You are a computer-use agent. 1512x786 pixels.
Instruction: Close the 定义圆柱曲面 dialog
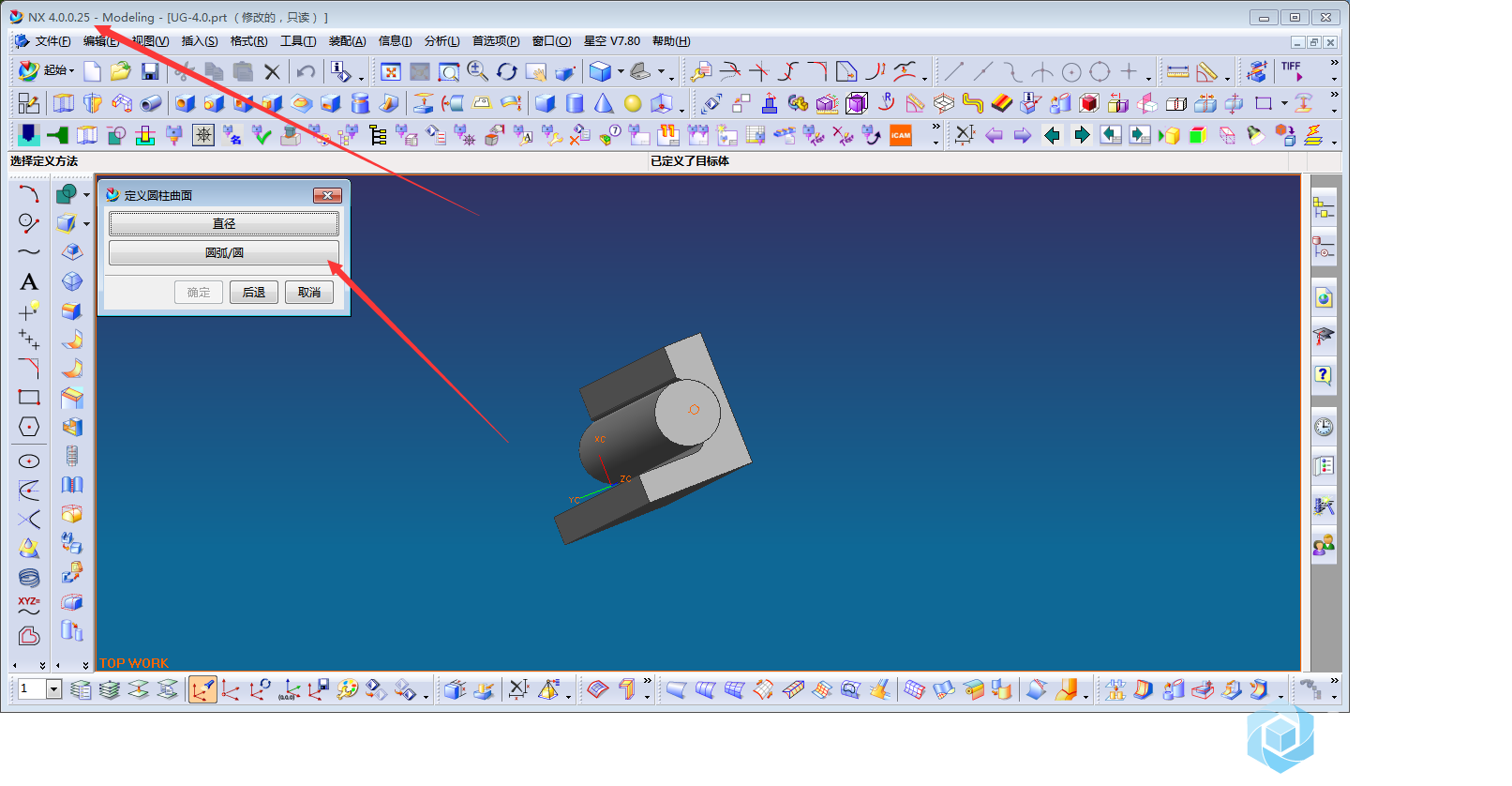pos(327,195)
